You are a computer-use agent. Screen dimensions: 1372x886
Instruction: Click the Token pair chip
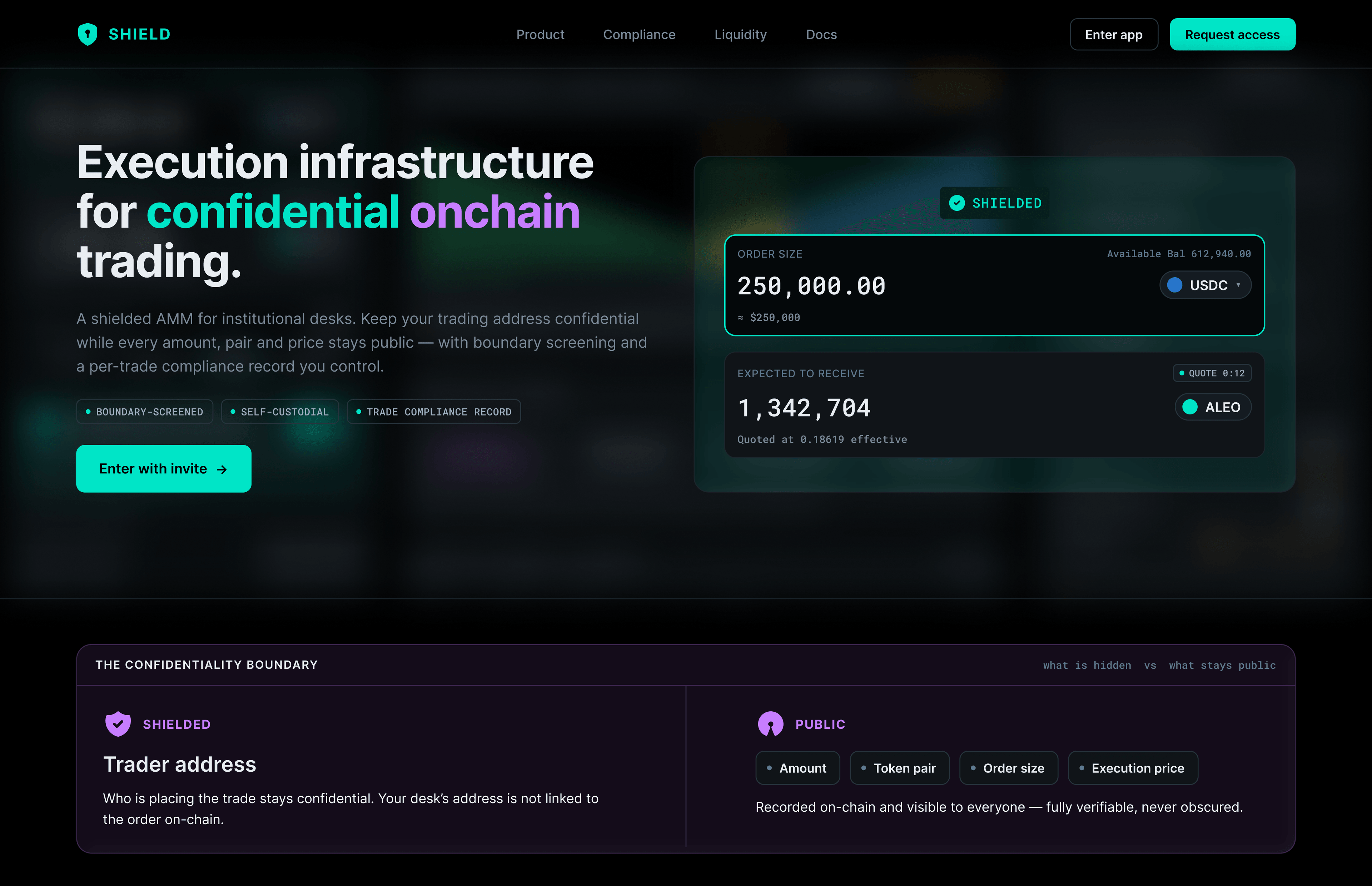coord(899,768)
